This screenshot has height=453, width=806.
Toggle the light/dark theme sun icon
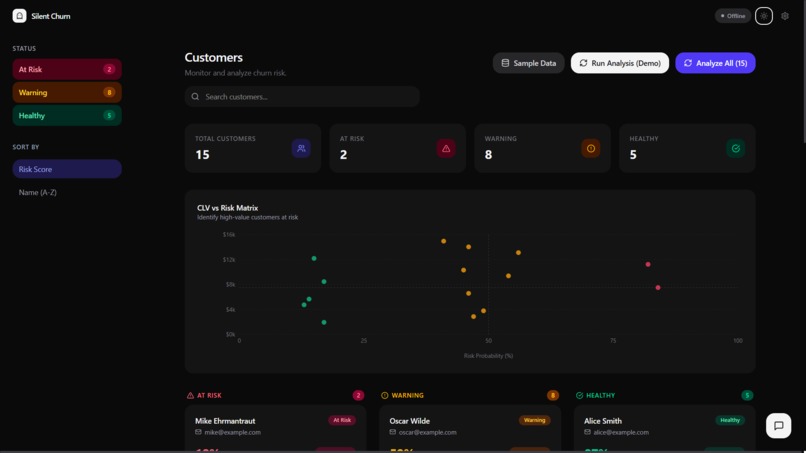click(764, 16)
